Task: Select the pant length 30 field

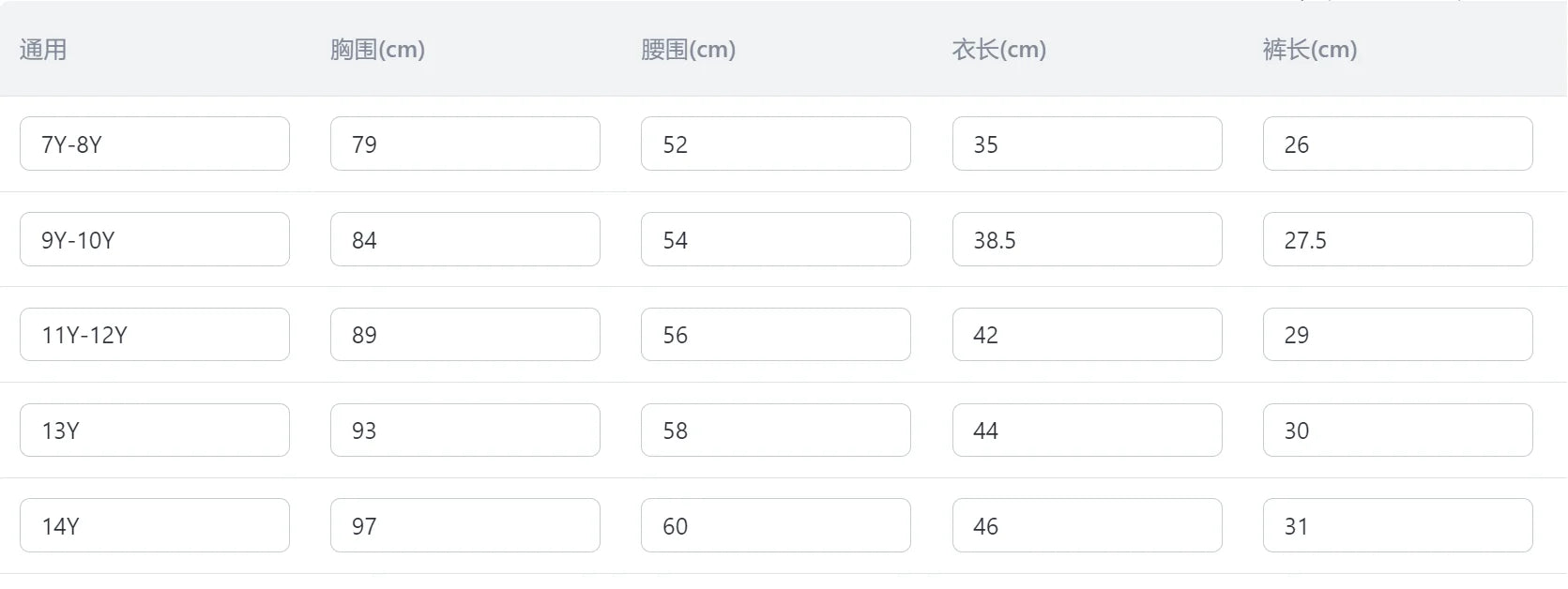Action: point(1396,430)
